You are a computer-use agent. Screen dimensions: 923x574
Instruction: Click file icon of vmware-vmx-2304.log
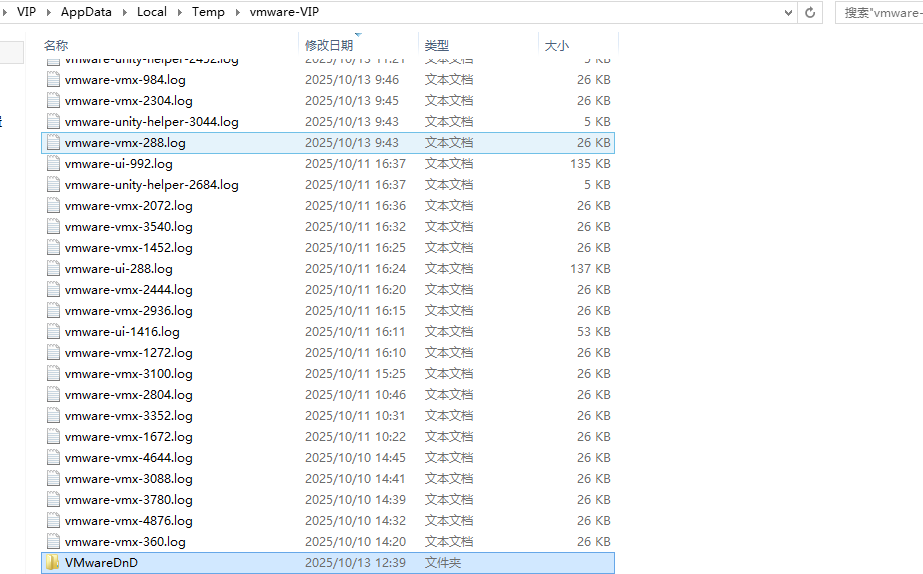tap(53, 101)
